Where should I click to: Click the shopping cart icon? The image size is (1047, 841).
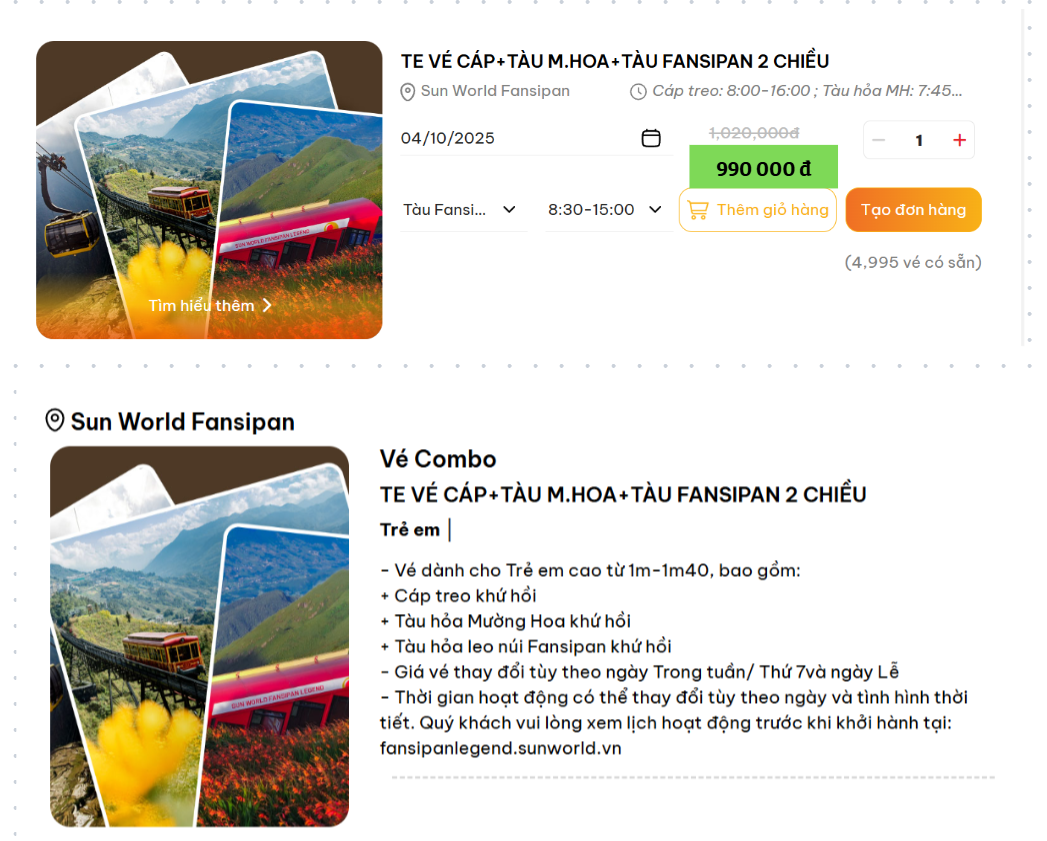(698, 210)
